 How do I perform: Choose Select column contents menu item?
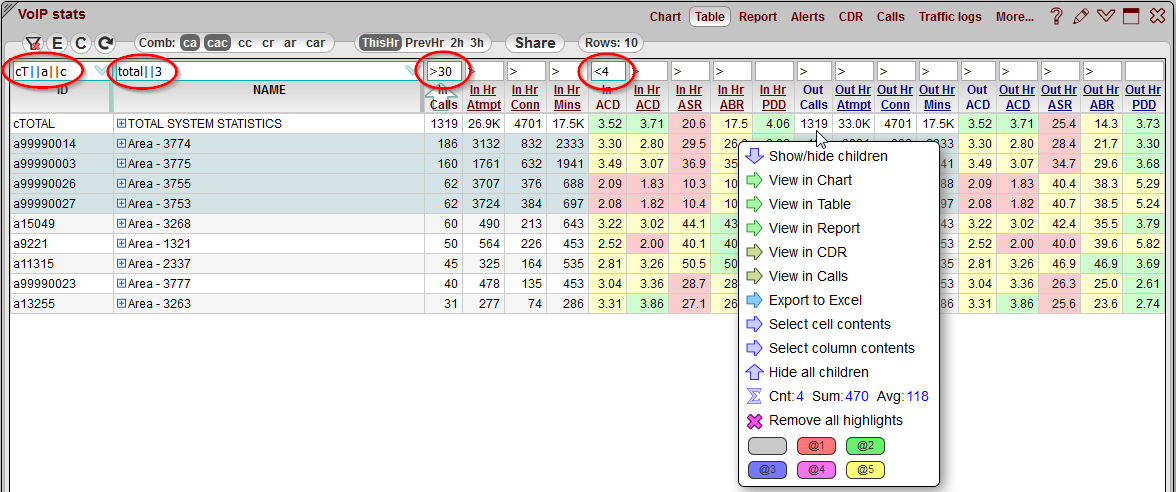[x=842, y=348]
